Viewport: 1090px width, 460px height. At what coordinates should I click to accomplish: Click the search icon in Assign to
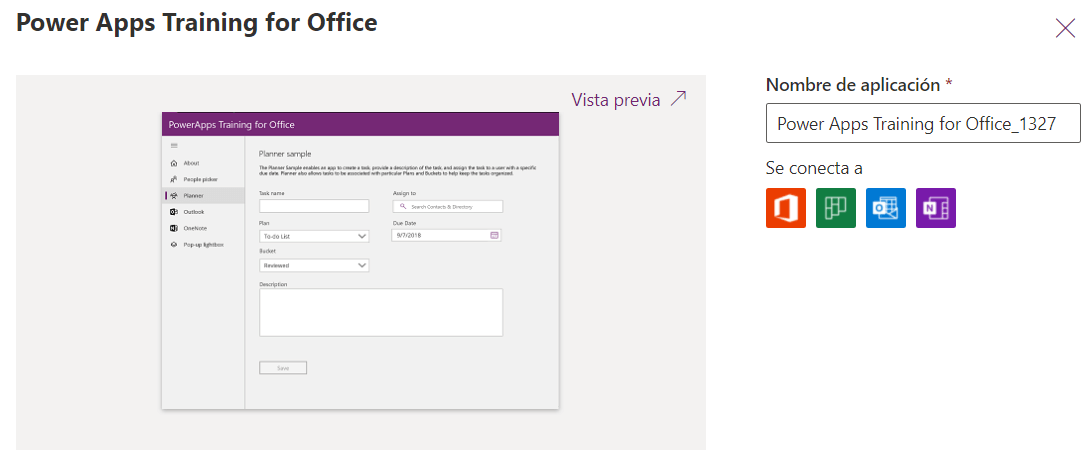(402, 206)
